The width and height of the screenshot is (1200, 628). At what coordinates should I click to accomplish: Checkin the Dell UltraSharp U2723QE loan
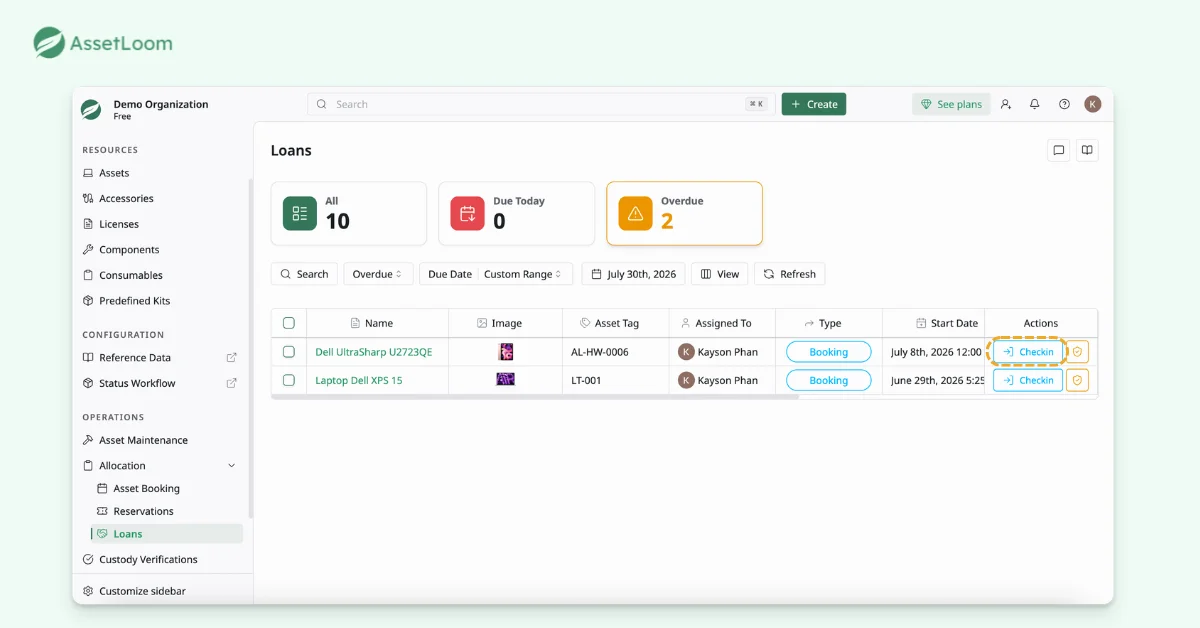click(x=1028, y=352)
